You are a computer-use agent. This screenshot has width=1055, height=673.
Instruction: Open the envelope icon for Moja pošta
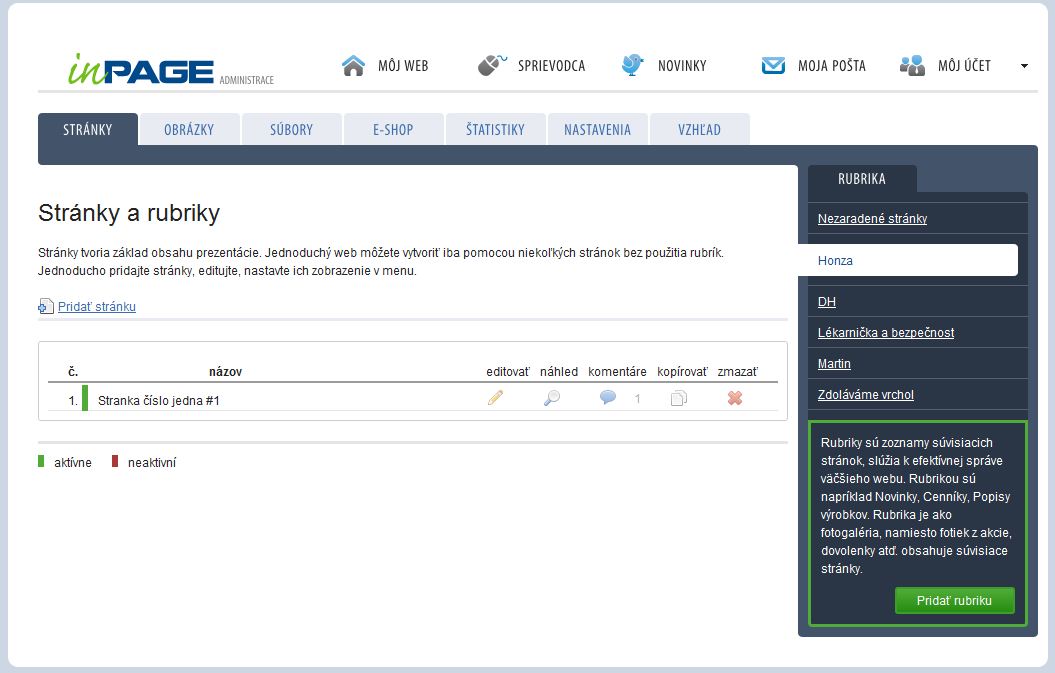click(x=773, y=66)
